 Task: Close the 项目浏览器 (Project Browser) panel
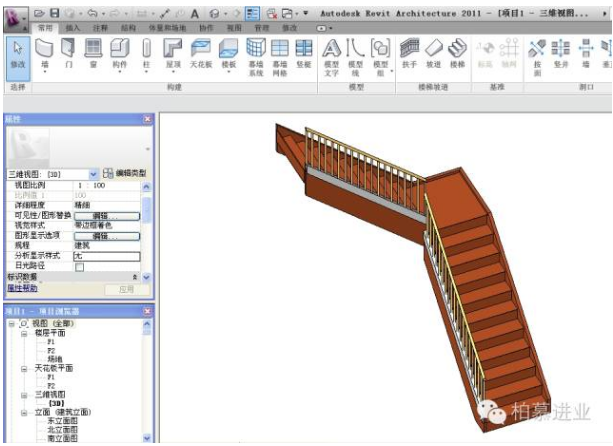coord(147,311)
